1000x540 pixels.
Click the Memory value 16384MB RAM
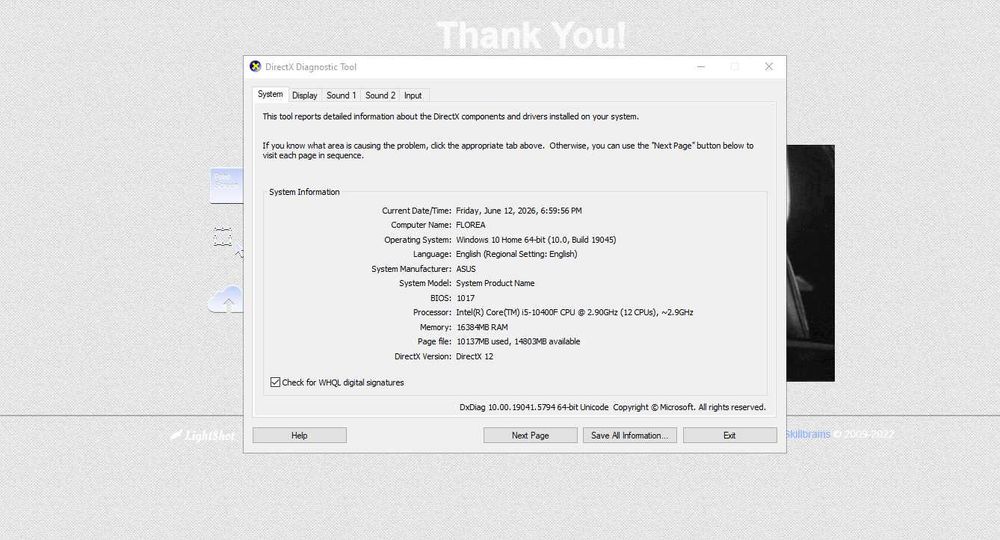(482, 327)
